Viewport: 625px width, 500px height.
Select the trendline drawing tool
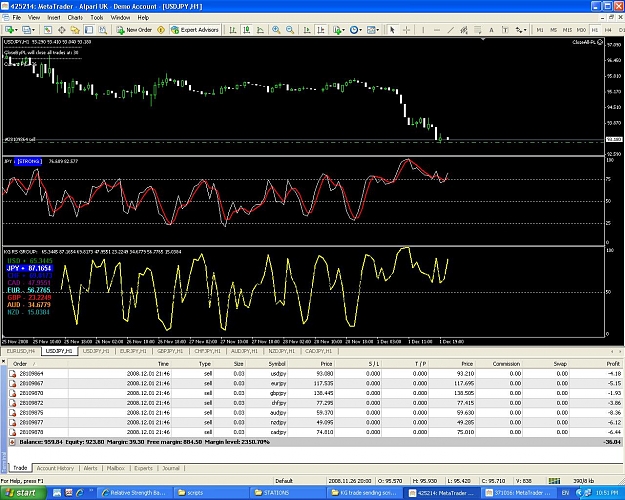[450, 30]
